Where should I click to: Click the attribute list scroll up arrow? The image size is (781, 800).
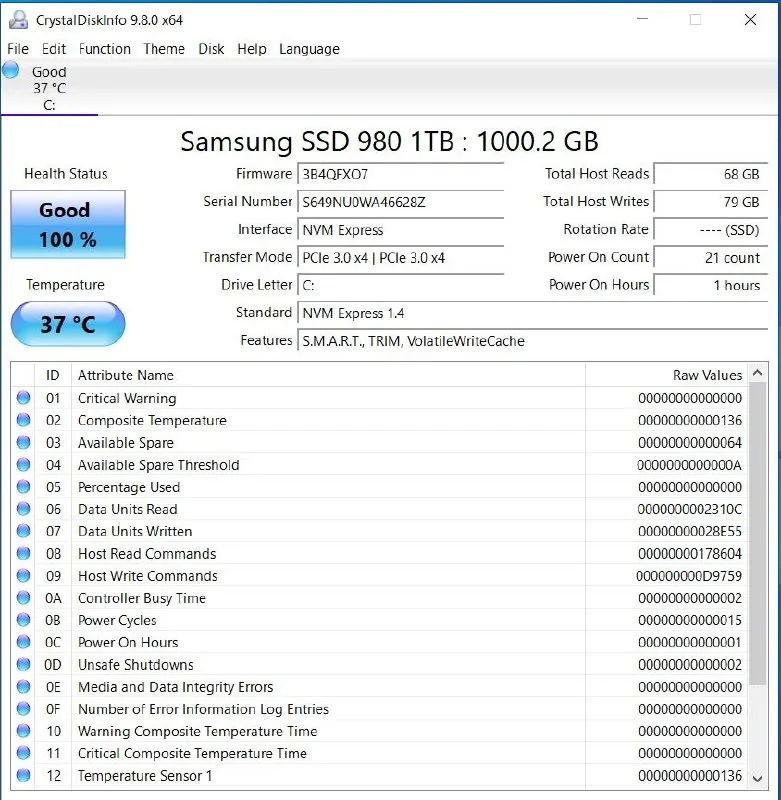coord(758,373)
